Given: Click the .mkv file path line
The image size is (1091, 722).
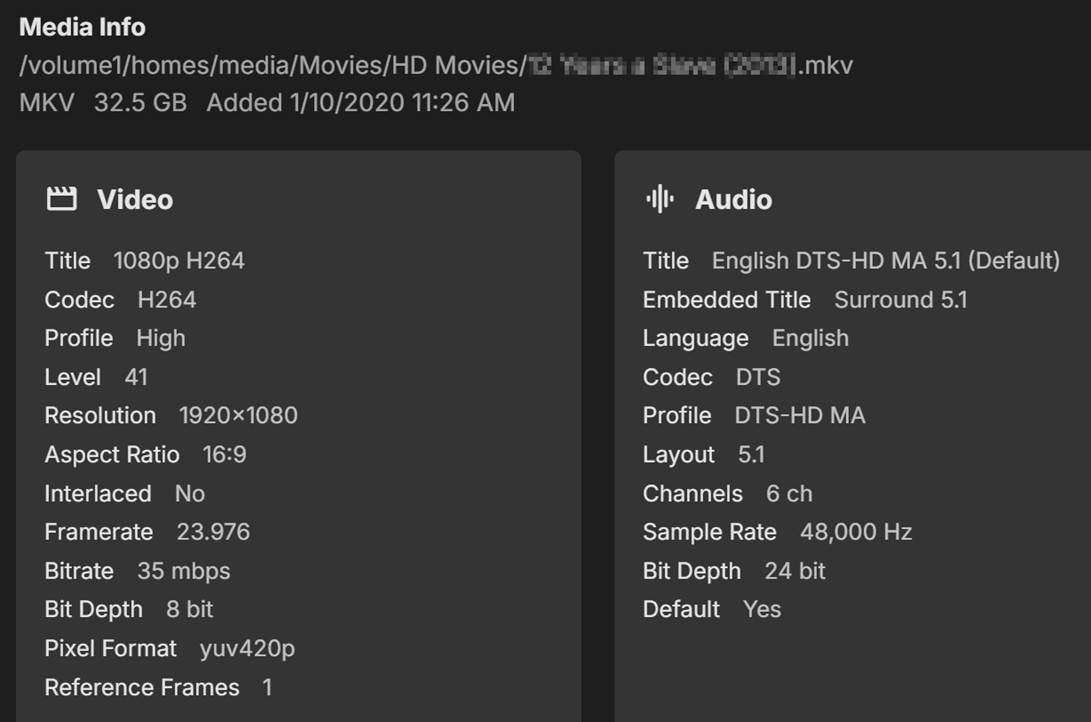Looking at the screenshot, I should pyautogui.click(x=435, y=66).
